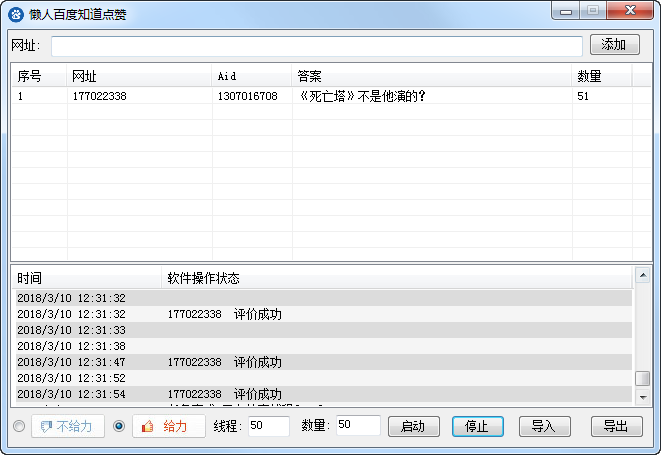Click the 时间 column header in log
661x455 pixels.
click(x=86, y=278)
